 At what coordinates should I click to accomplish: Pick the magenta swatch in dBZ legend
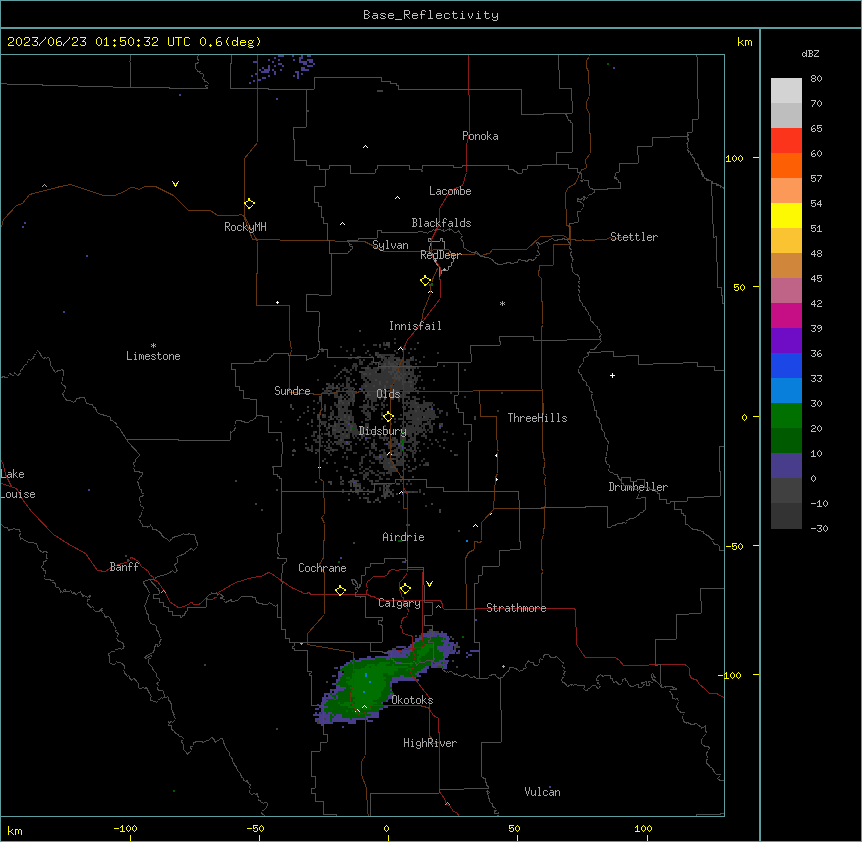pos(786,315)
